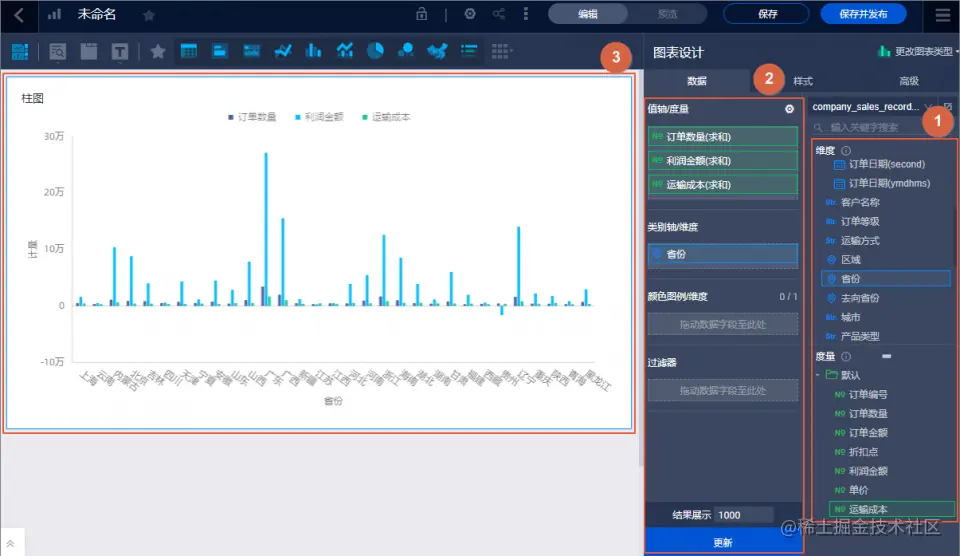Viewport: 960px width, 556px height.
Task: Open the 更改图表类型 dropdown
Action: (x=918, y=51)
